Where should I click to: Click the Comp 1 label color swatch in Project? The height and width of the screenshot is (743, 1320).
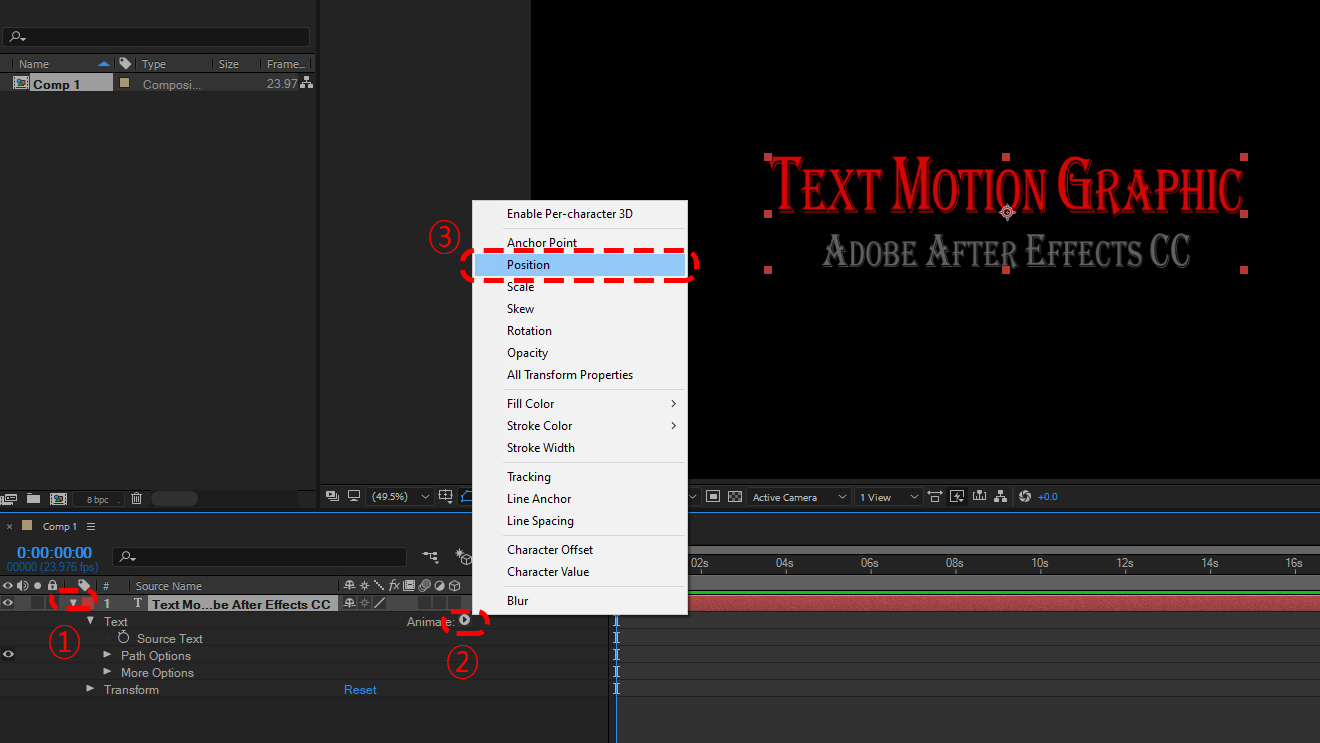click(x=124, y=84)
